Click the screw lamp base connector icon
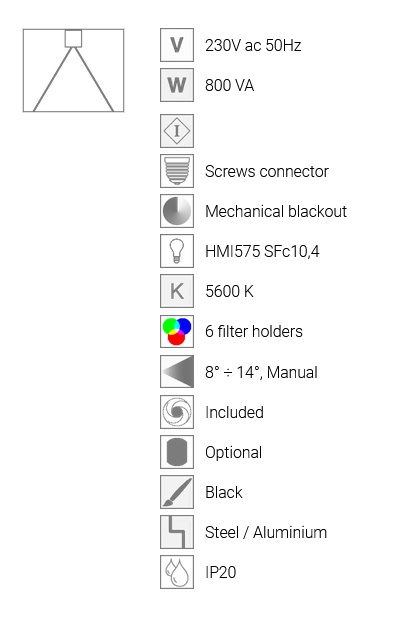Screen dimensions: 409x618 [177, 171]
